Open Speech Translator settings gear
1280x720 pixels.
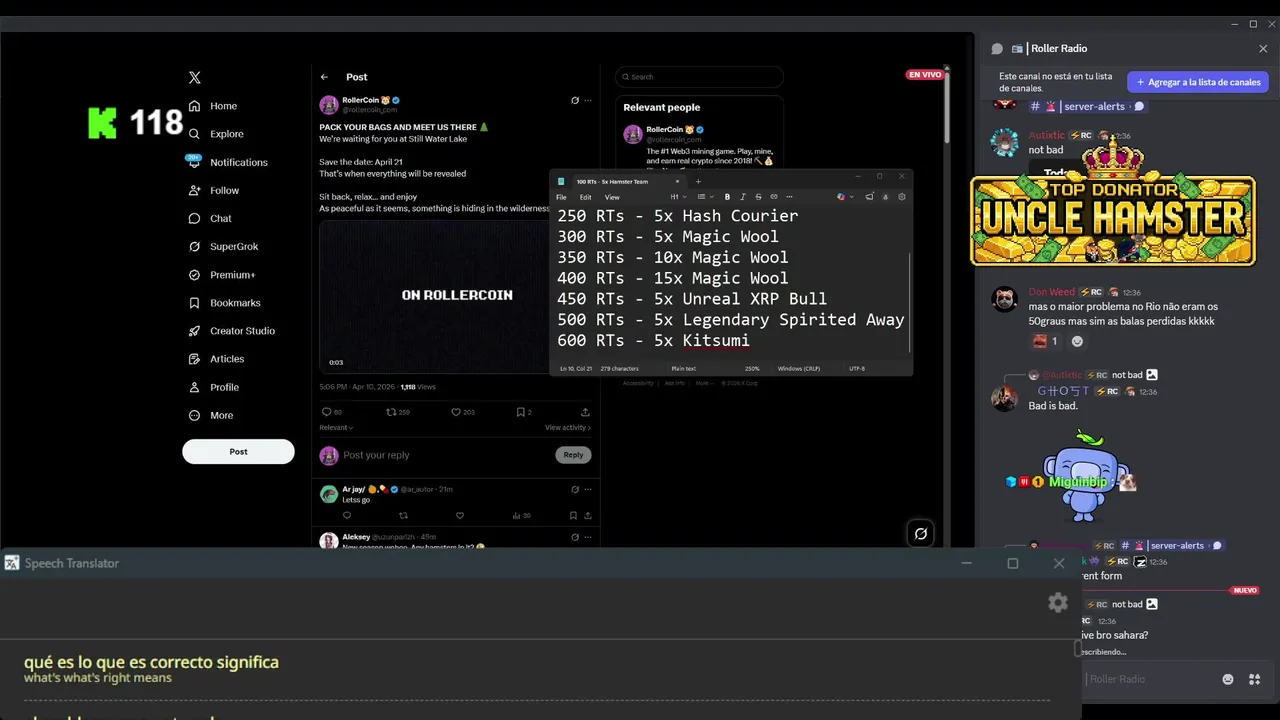pyautogui.click(x=1058, y=602)
